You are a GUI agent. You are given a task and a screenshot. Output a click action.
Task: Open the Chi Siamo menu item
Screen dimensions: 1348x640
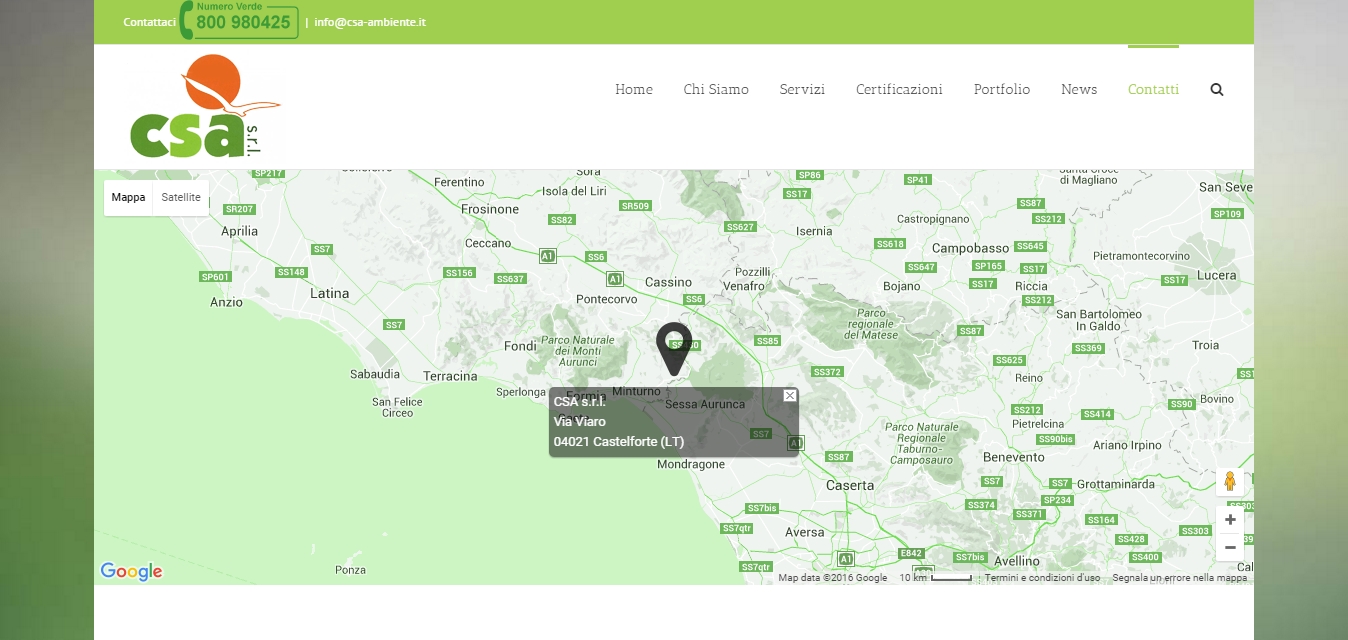(x=716, y=89)
